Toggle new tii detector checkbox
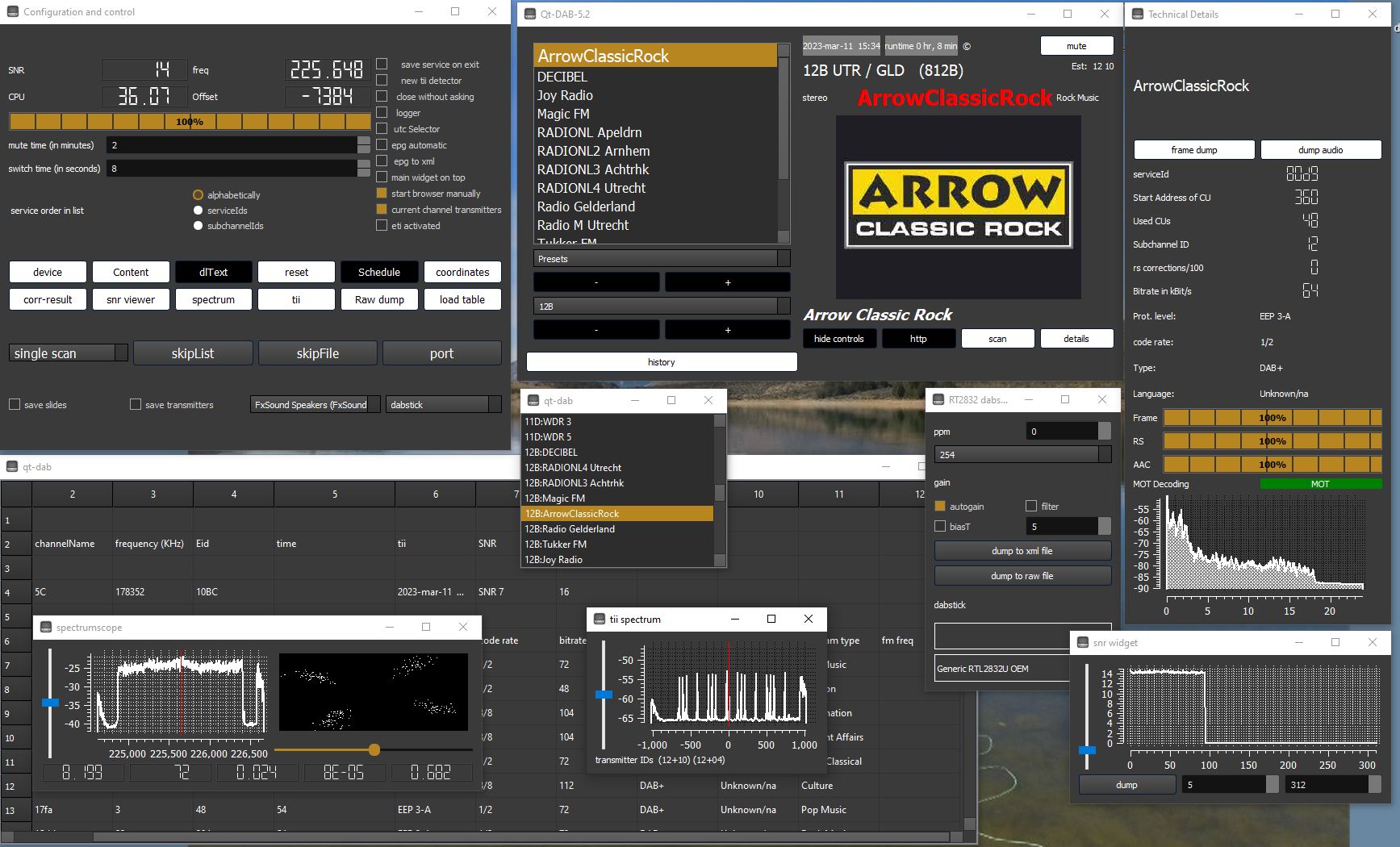1400x847 pixels. coord(382,80)
